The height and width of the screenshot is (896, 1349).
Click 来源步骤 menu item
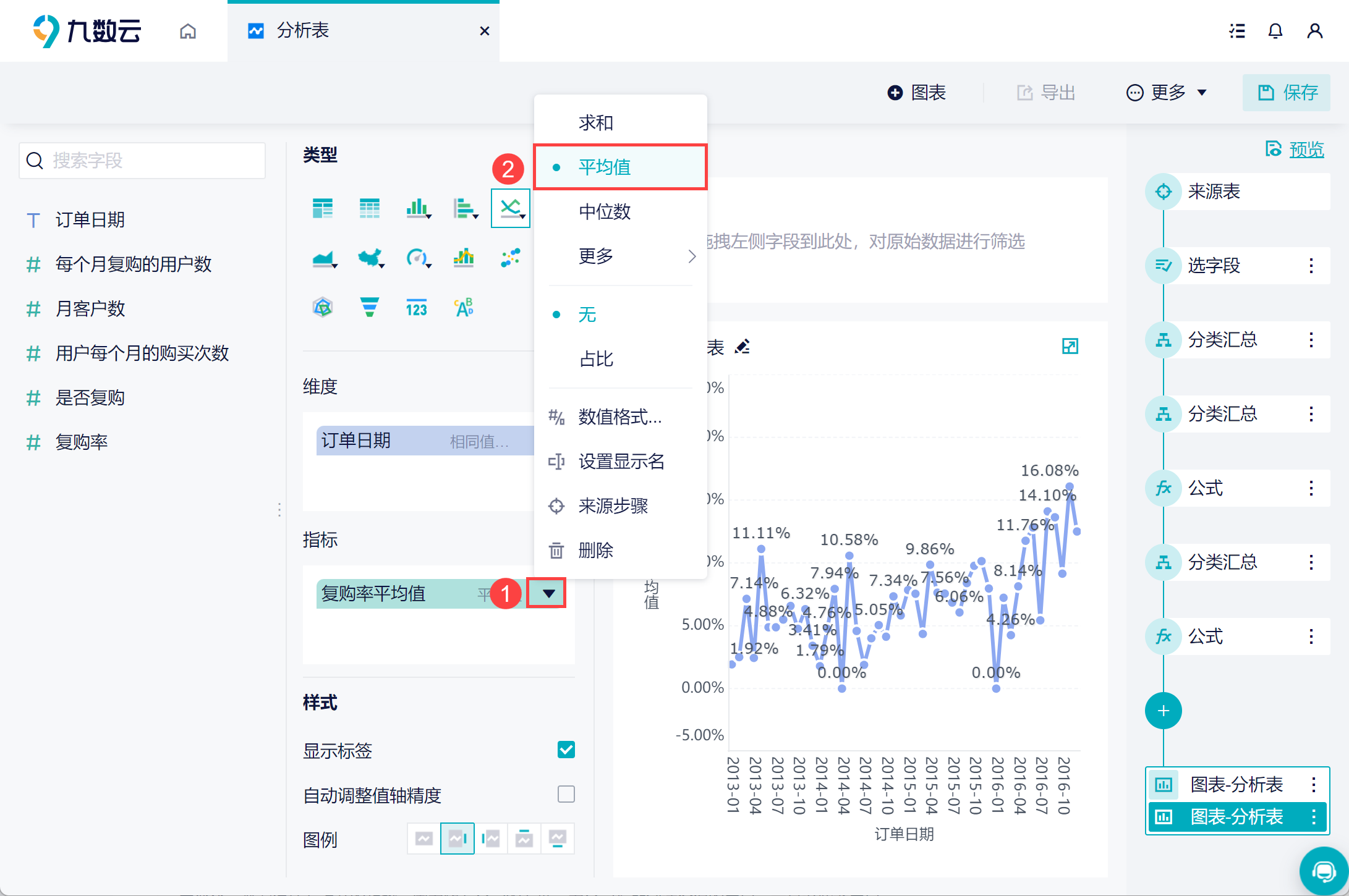click(x=620, y=506)
